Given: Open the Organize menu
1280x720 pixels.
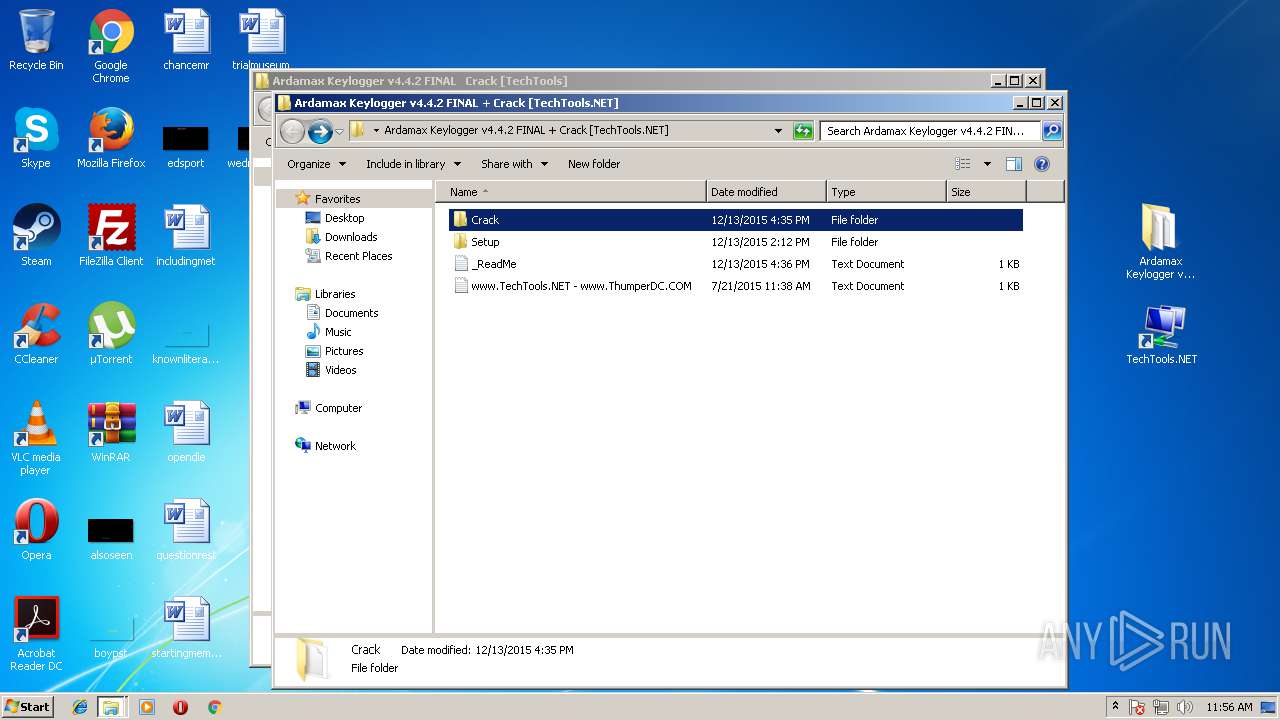Looking at the screenshot, I should pos(316,164).
